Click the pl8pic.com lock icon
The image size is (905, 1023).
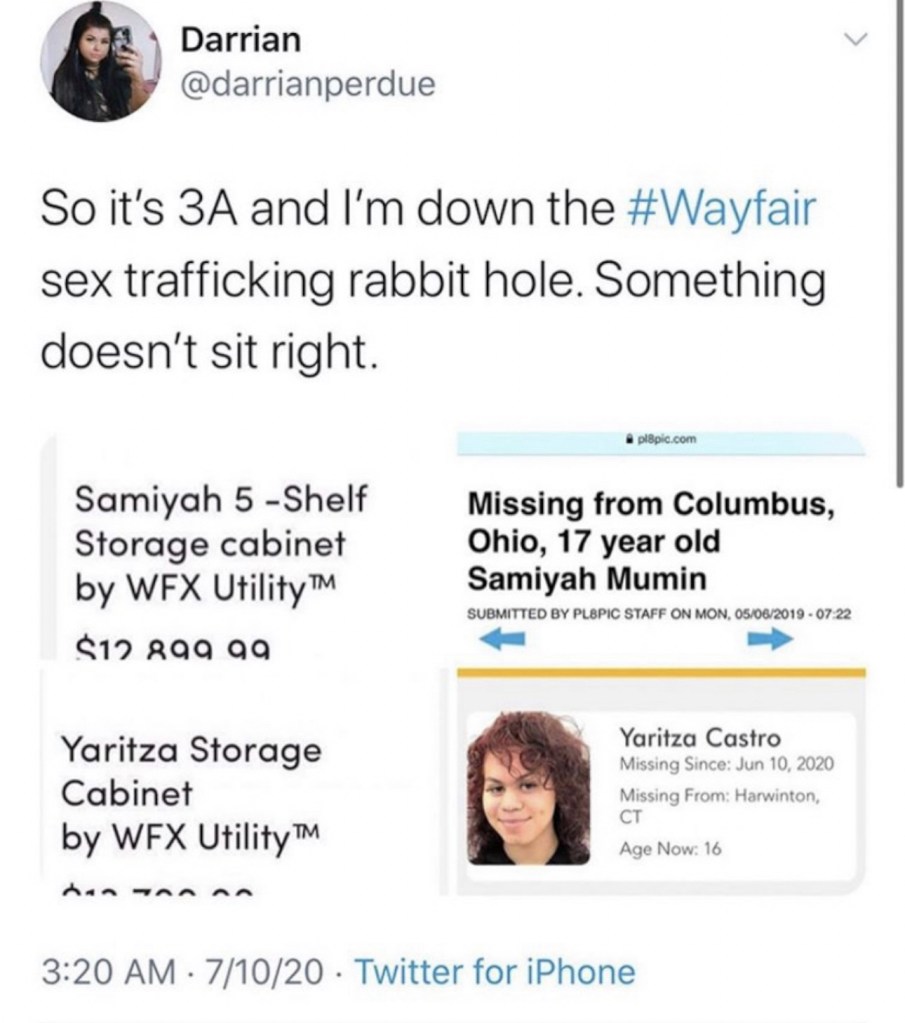(629, 439)
